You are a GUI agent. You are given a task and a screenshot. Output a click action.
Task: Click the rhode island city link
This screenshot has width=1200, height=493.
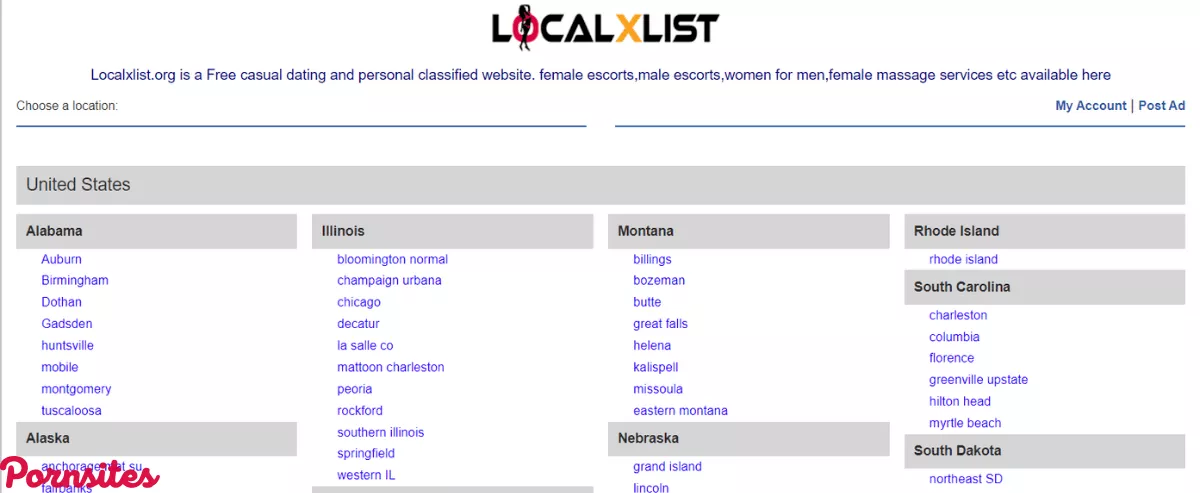963,259
